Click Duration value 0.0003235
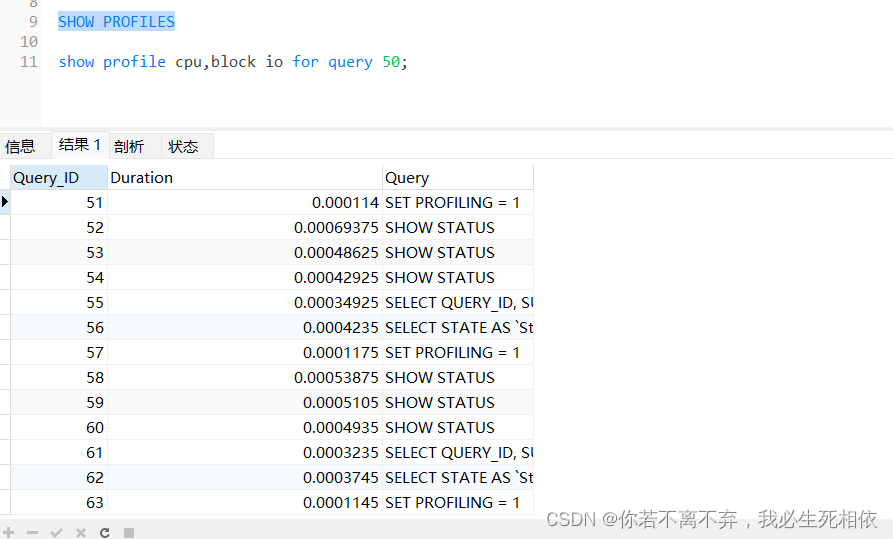The height and width of the screenshot is (539, 893). click(245, 453)
